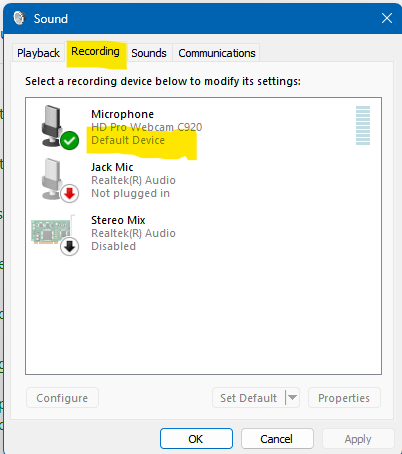Open device Properties button
The image size is (402, 454).
click(x=344, y=397)
